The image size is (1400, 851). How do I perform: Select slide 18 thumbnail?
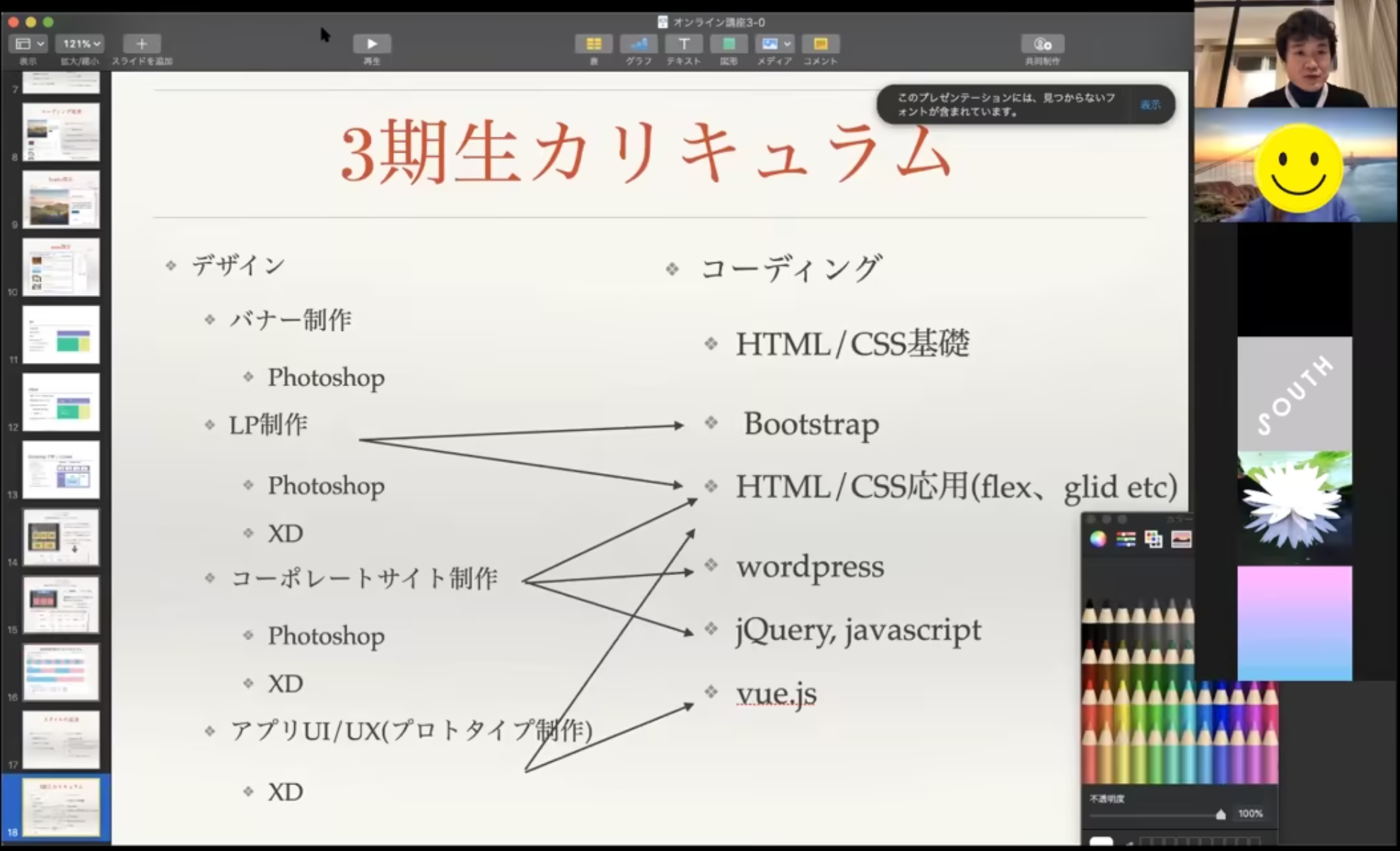click(61, 807)
